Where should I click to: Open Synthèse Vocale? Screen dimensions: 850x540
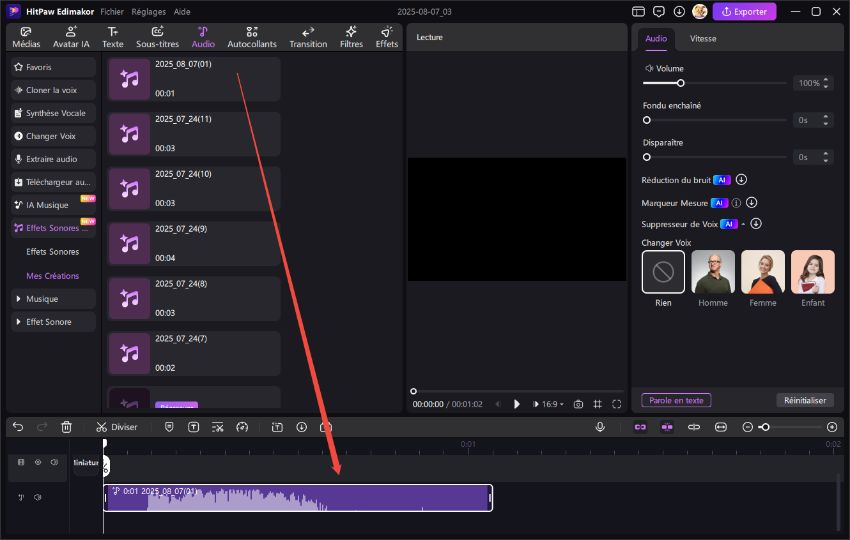tap(53, 113)
